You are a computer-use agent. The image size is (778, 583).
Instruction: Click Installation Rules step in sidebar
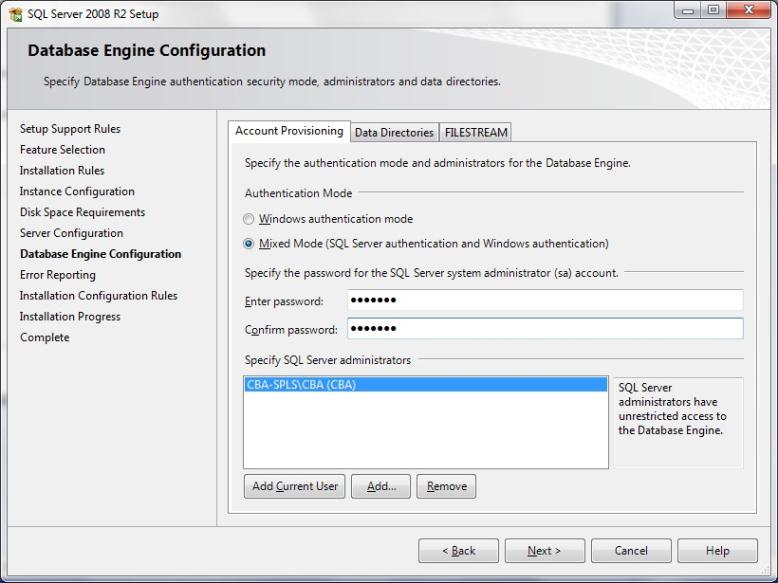62,171
